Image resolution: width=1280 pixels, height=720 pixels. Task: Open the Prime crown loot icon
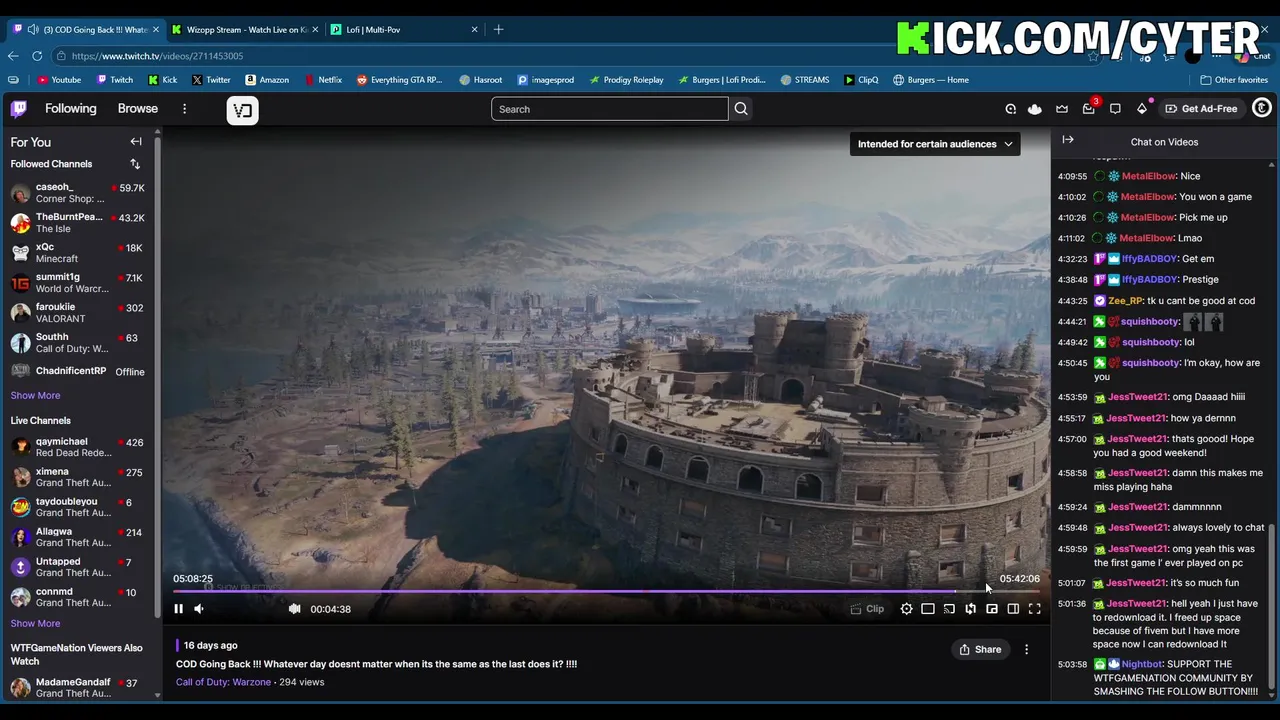point(1062,109)
